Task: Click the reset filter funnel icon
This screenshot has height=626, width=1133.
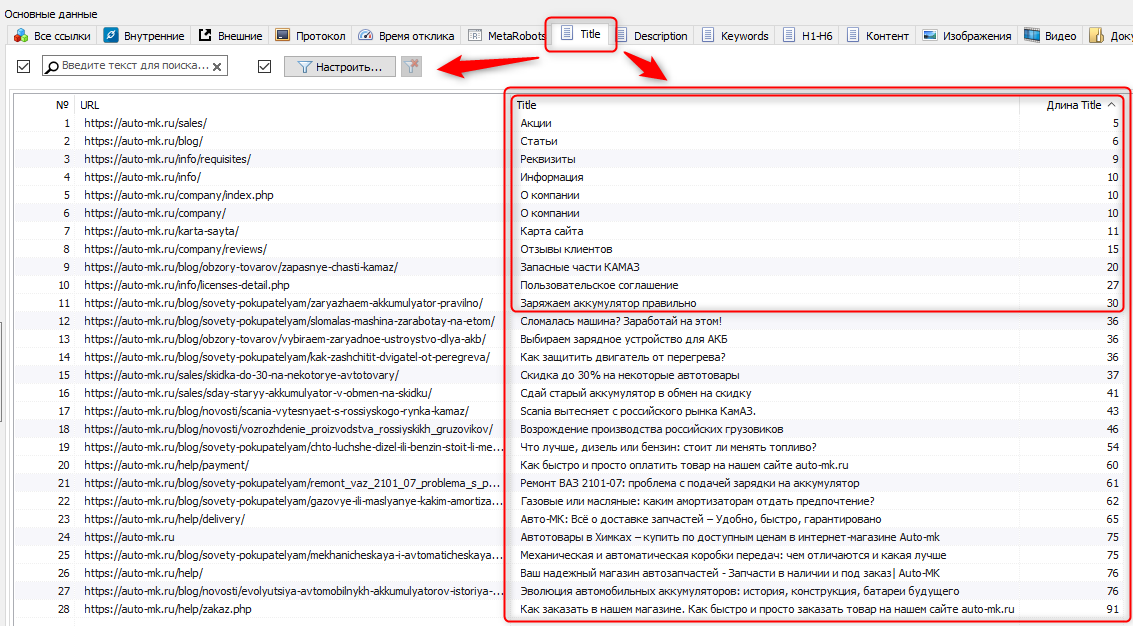Action: tap(411, 67)
